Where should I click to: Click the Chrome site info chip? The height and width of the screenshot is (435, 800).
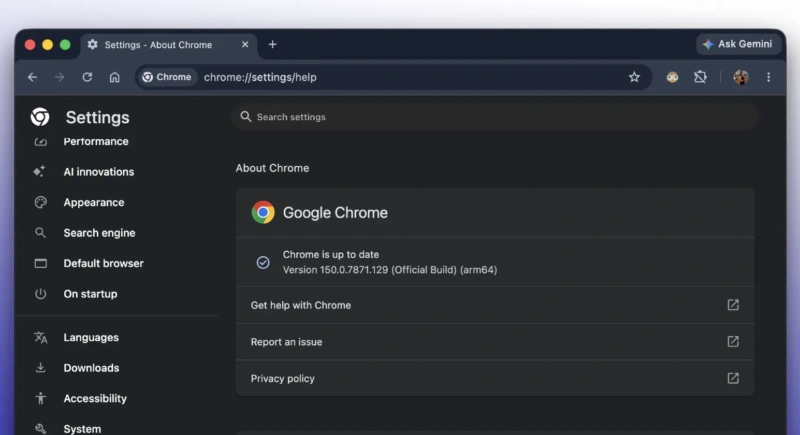point(167,77)
